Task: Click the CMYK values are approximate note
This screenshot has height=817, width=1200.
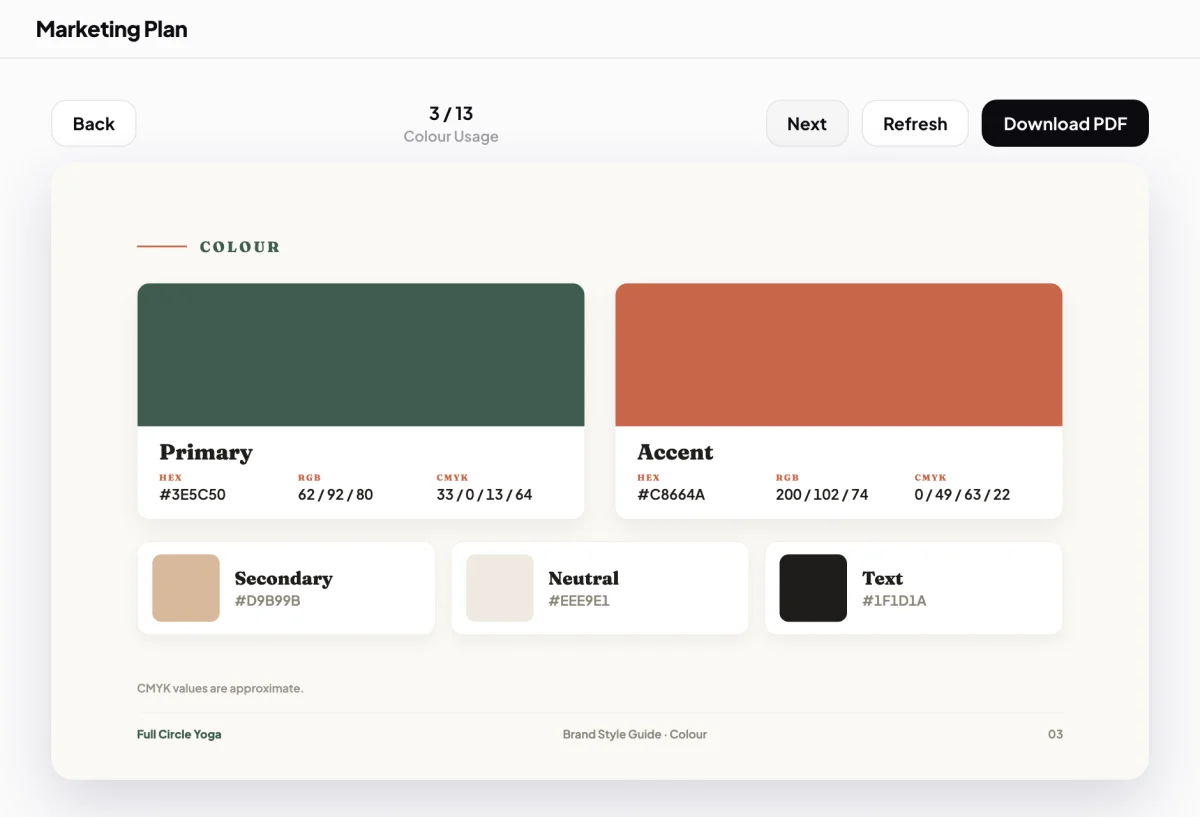Action: [x=220, y=688]
